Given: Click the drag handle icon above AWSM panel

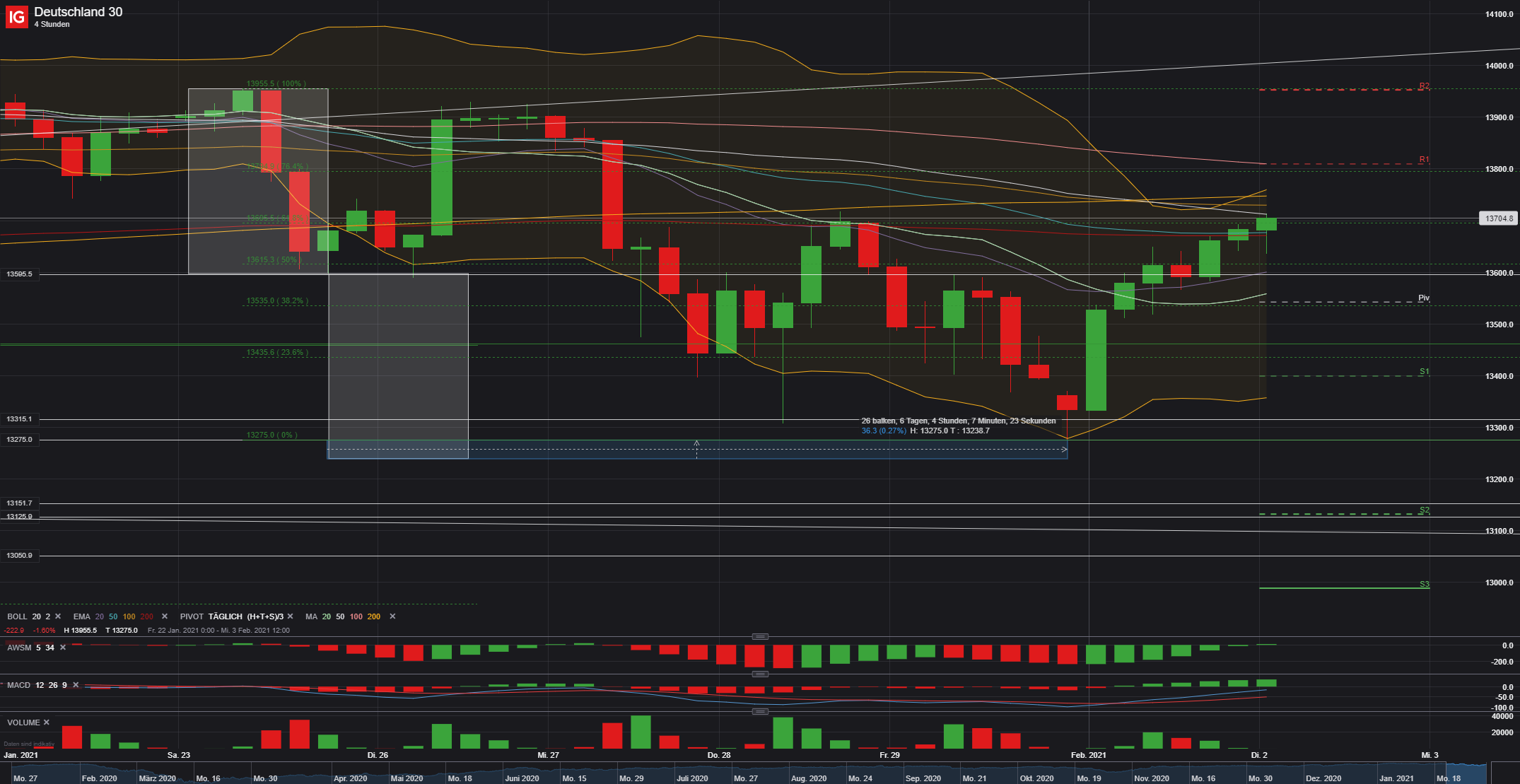Looking at the screenshot, I should point(759,636).
